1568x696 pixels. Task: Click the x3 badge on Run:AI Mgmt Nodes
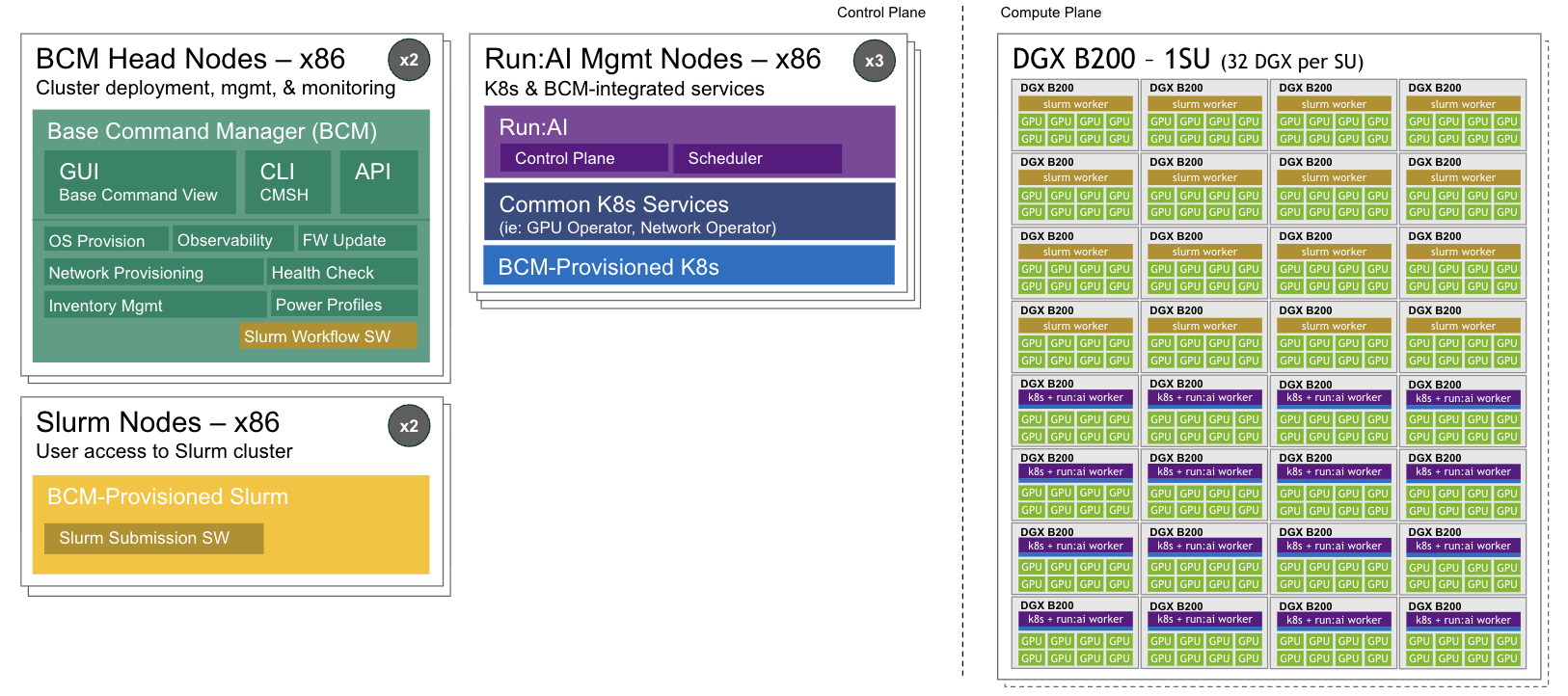point(874,61)
